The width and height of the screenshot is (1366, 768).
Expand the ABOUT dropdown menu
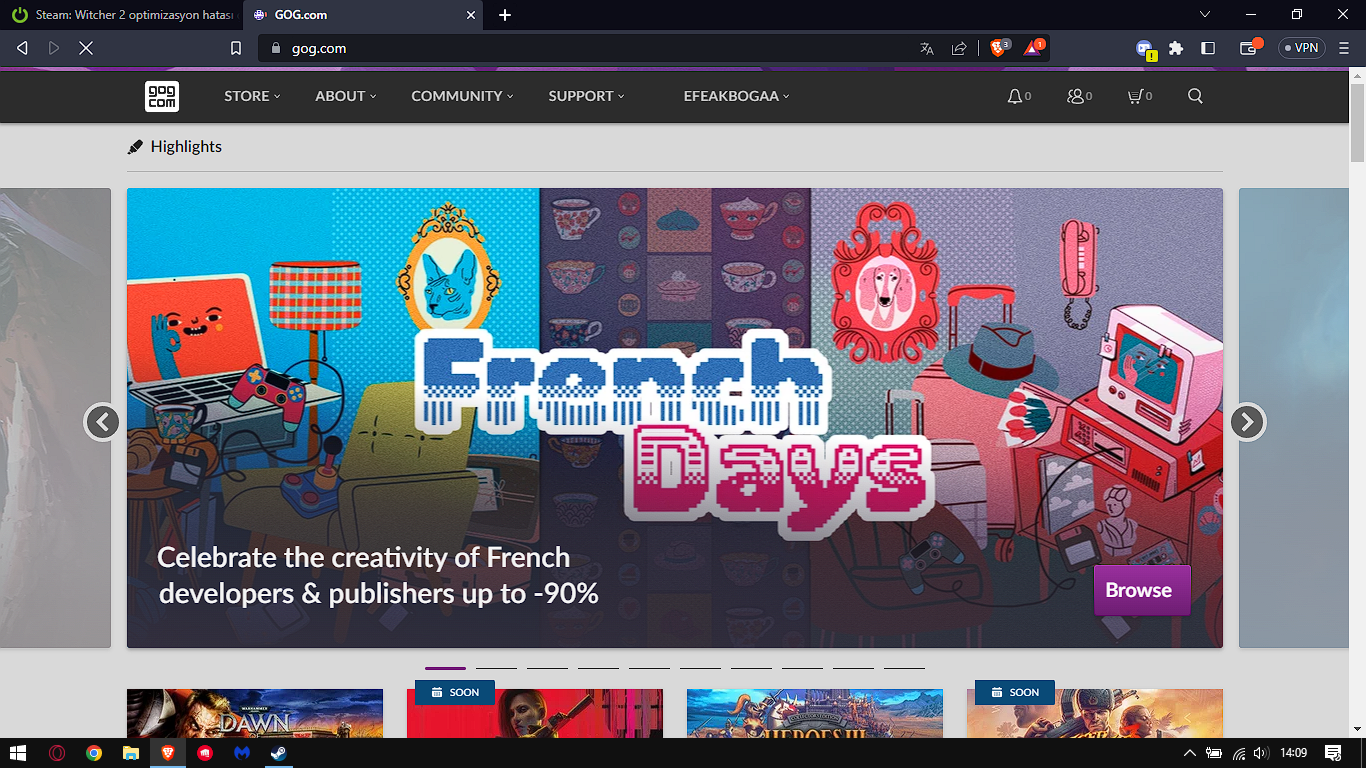[x=346, y=96]
